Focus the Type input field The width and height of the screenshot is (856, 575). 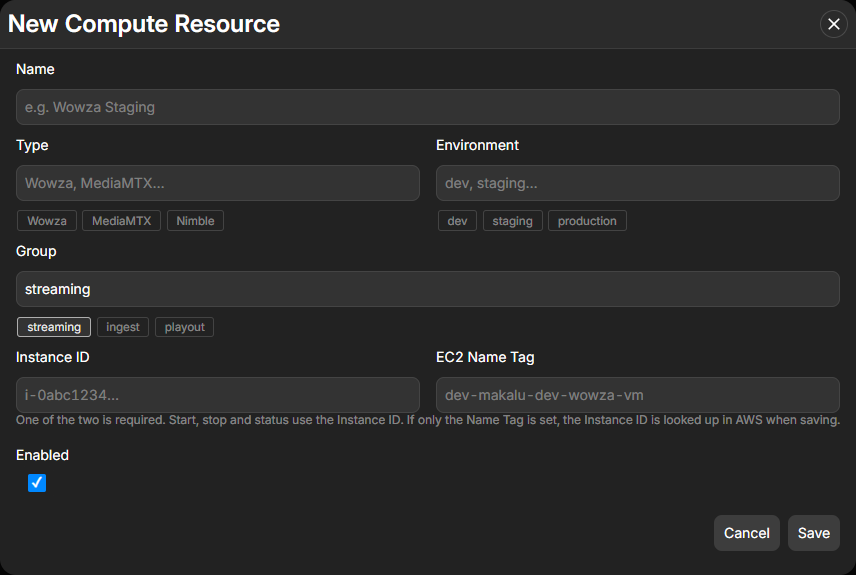tap(218, 183)
